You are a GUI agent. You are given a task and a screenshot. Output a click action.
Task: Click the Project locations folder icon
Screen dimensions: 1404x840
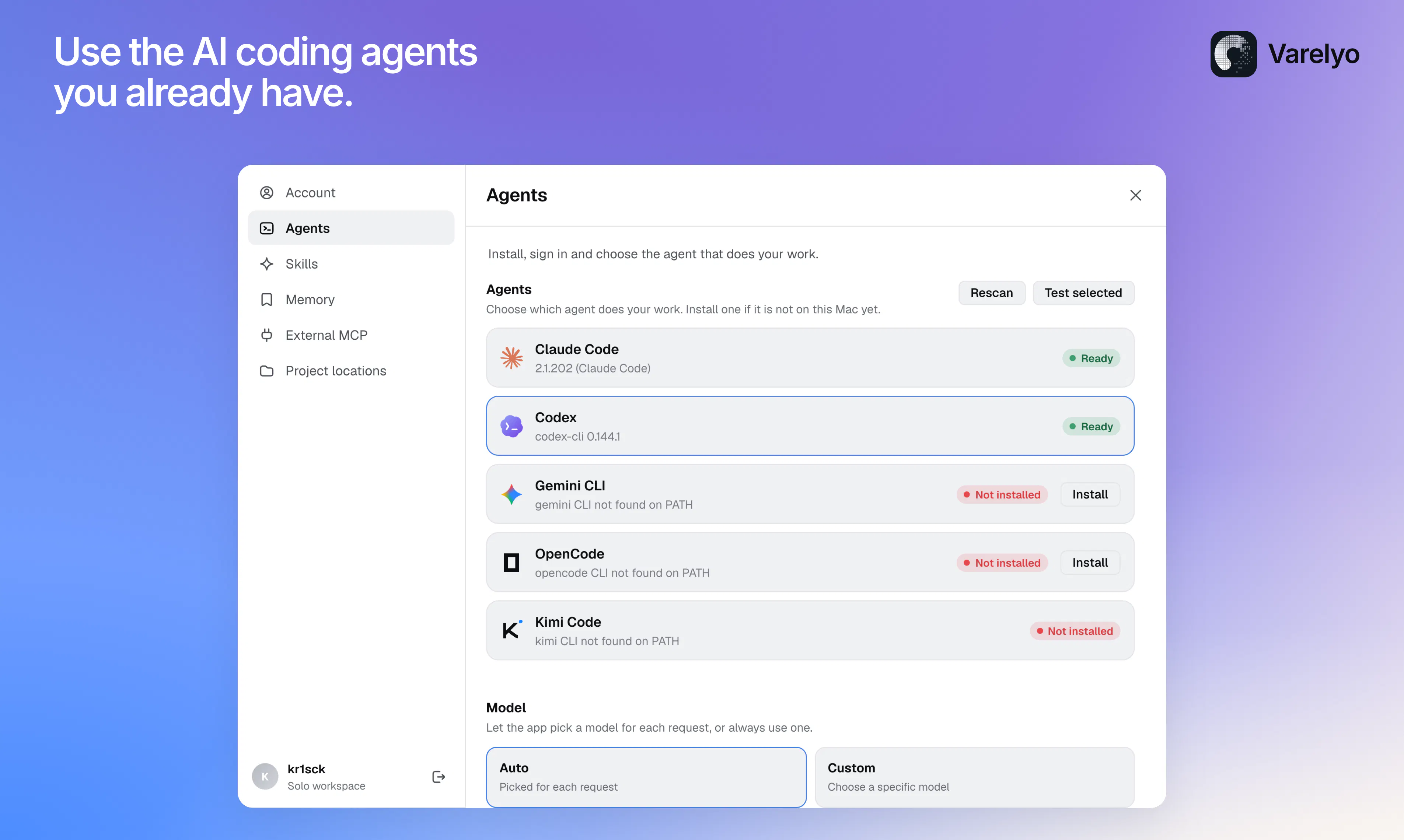pos(267,371)
